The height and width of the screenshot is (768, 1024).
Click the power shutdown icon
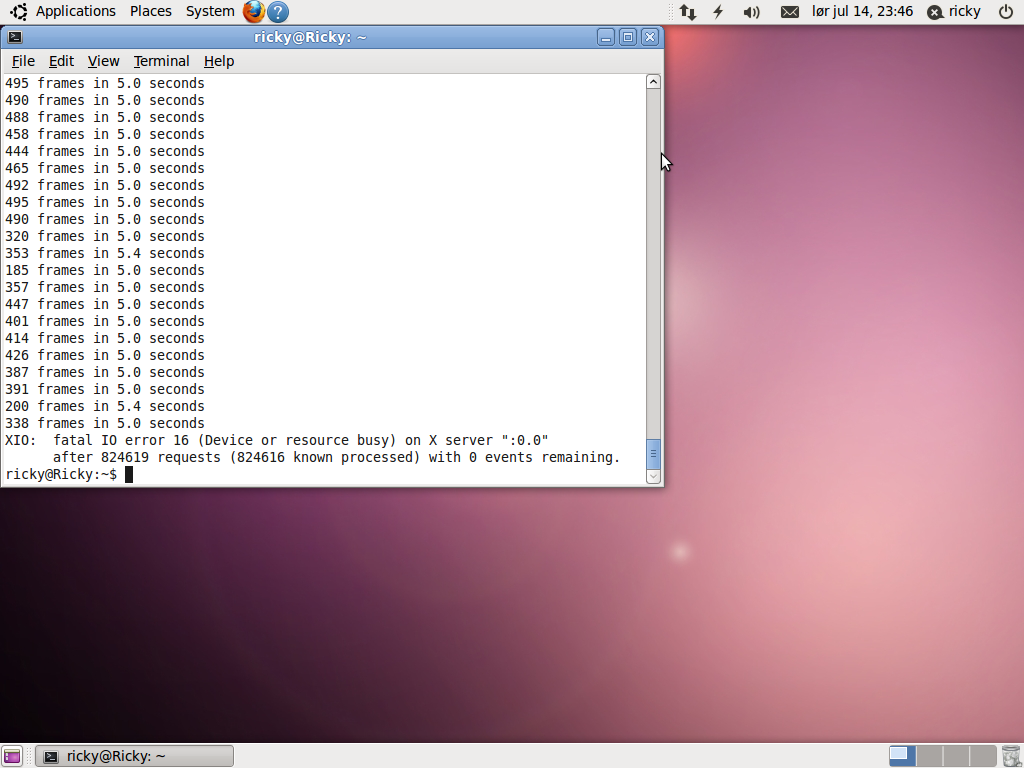click(x=1006, y=12)
